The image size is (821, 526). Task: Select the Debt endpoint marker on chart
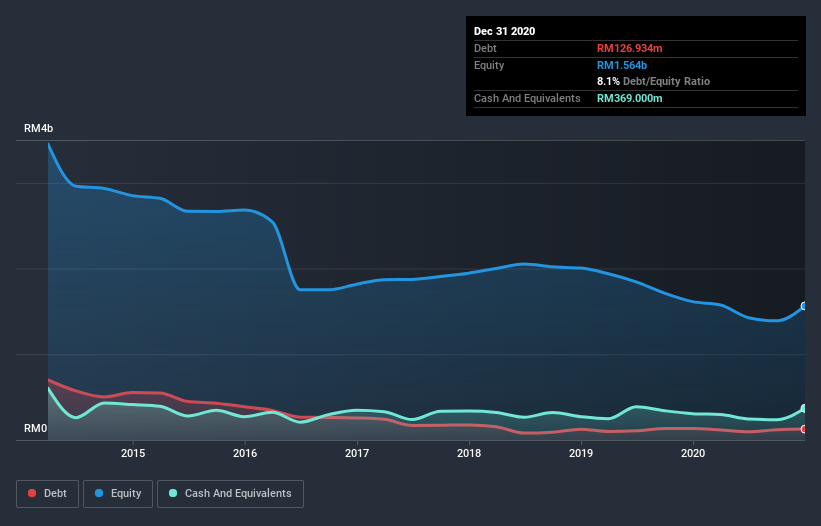click(x=804, y=429)
